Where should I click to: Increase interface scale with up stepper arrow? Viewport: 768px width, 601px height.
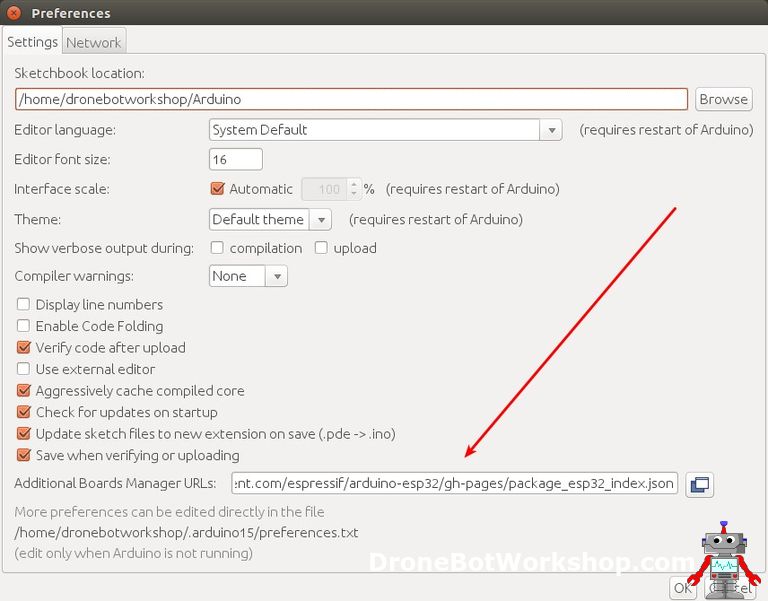coord(354,185)
